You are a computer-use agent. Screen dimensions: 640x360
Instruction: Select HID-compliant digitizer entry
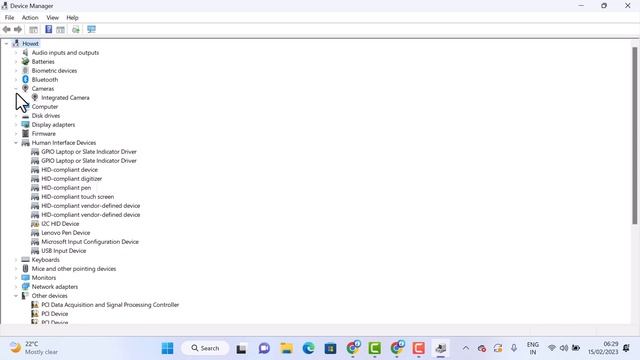click(x=71, y=179)
